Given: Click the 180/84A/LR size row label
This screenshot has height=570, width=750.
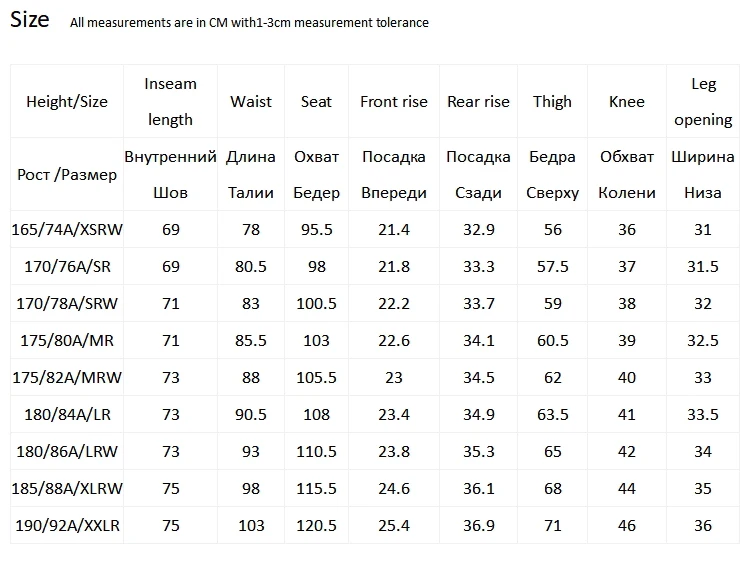Looking at the screenshot, I should (67, 415).
